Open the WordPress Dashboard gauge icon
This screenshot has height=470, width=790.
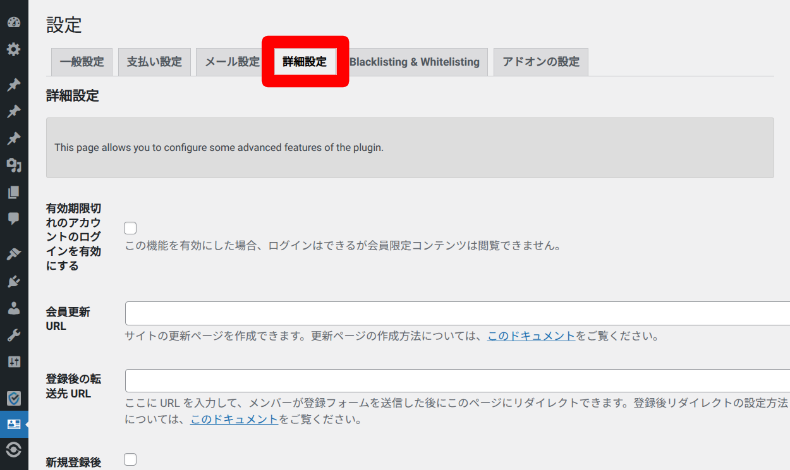[14, 22]
